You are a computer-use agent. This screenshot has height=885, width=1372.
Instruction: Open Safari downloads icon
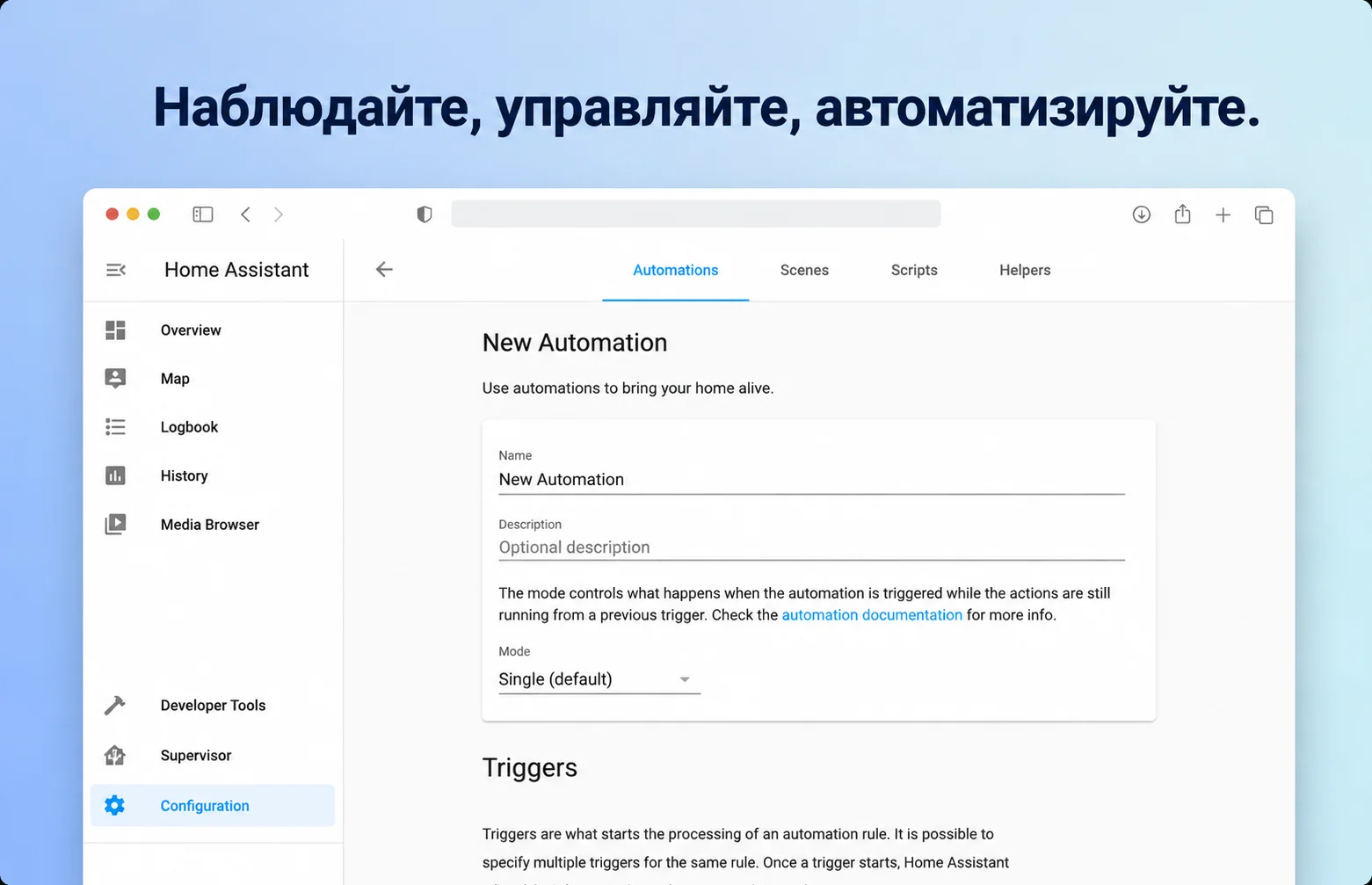pyautogui.click(x=1142, y=214)
